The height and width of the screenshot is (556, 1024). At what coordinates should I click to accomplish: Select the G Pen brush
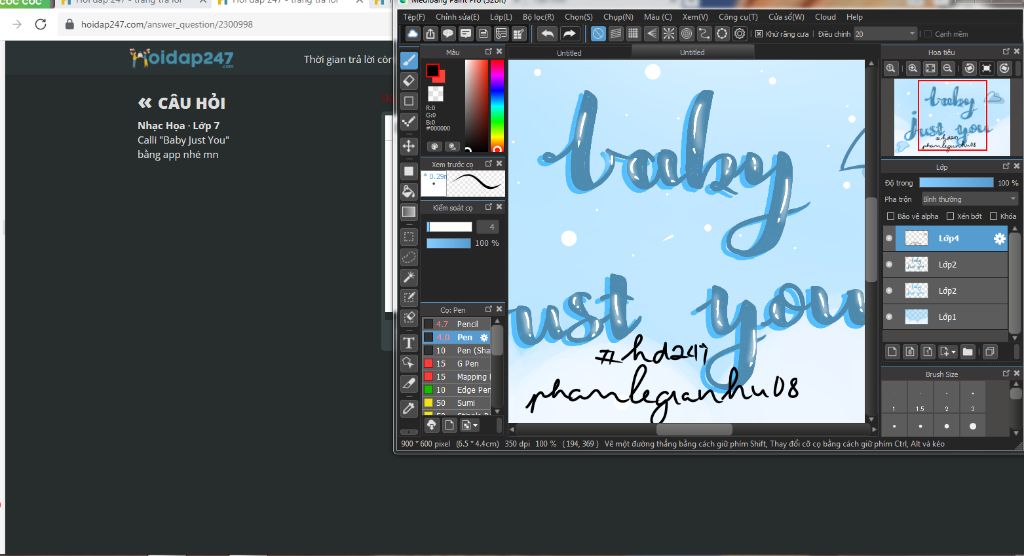tap(457, 364)
